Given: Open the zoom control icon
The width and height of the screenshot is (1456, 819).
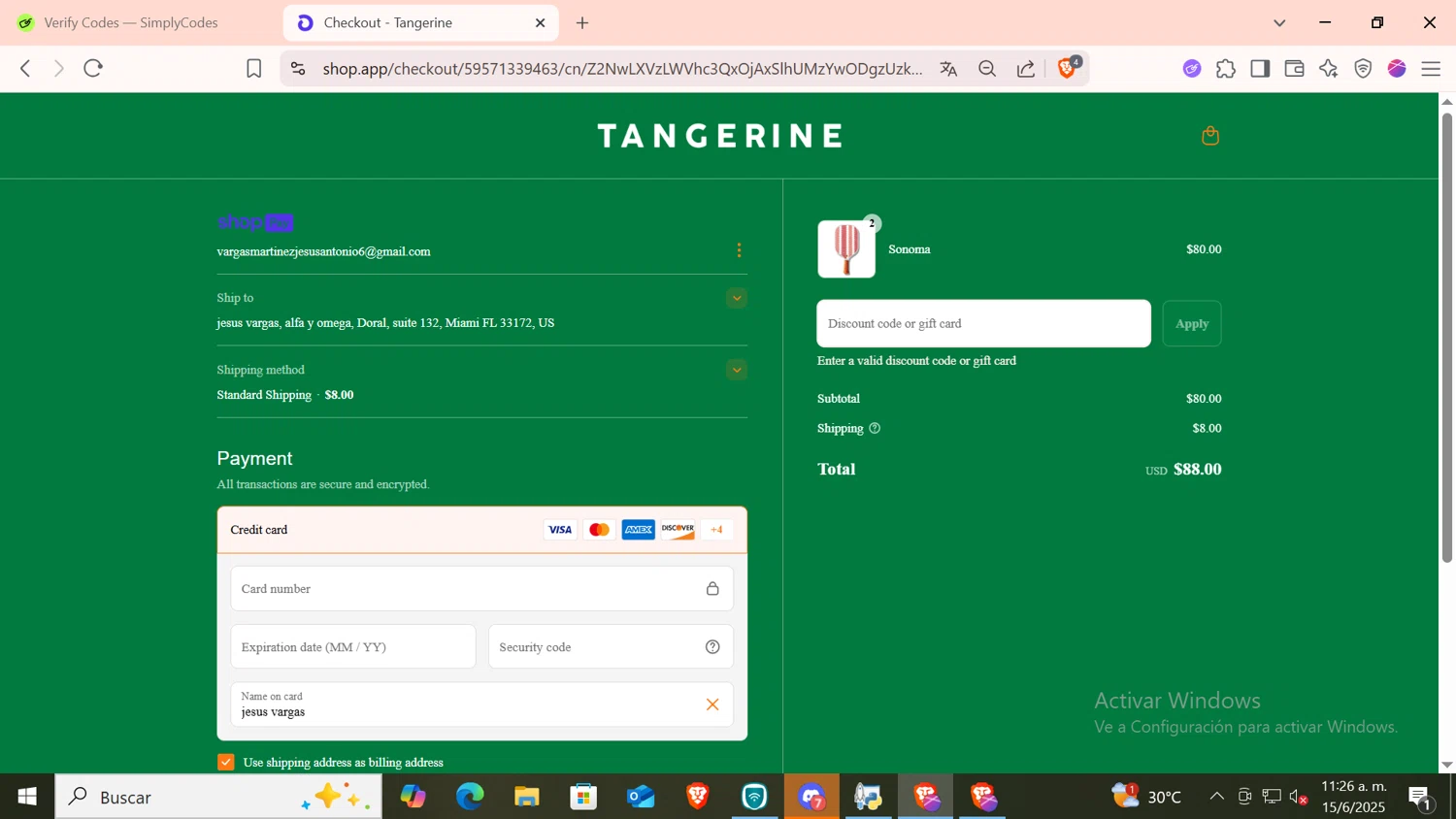Looking at the screenshot, I should [987, 68].
